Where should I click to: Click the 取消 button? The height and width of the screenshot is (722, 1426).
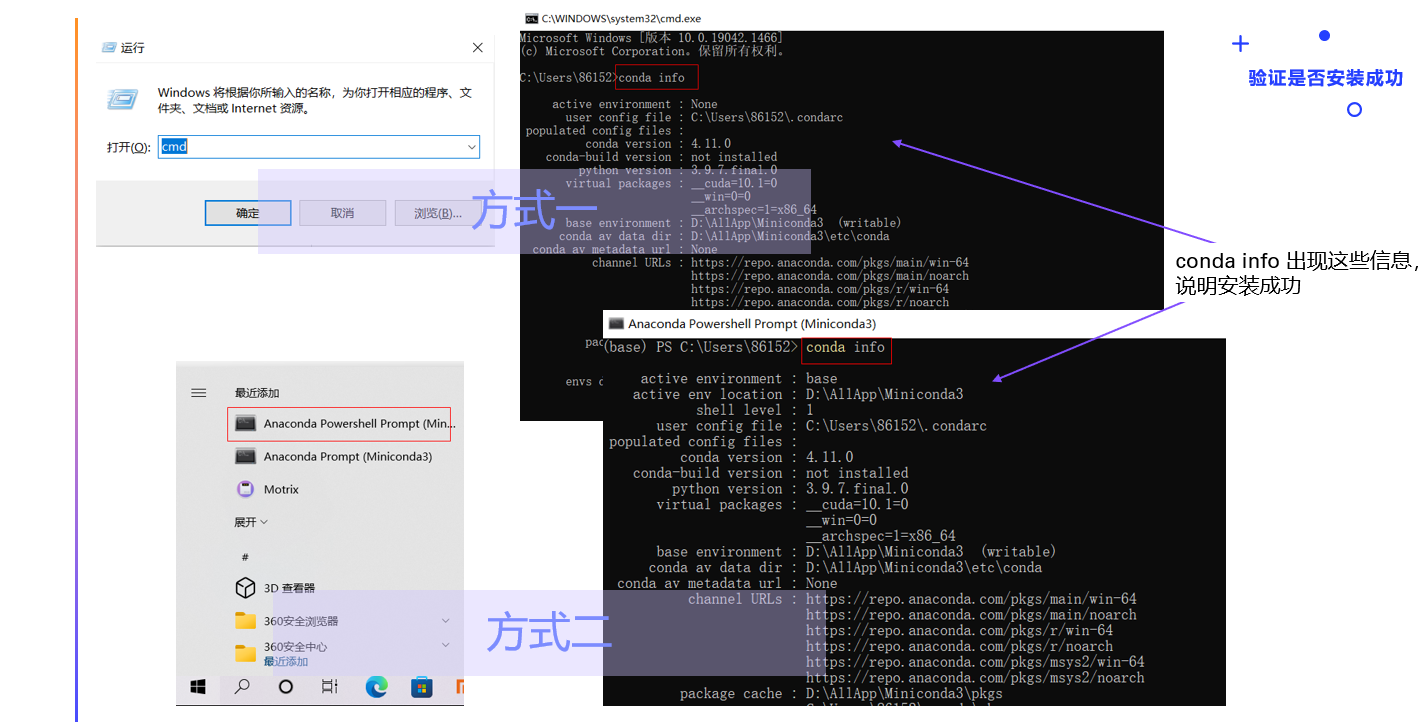pos(342,213)
